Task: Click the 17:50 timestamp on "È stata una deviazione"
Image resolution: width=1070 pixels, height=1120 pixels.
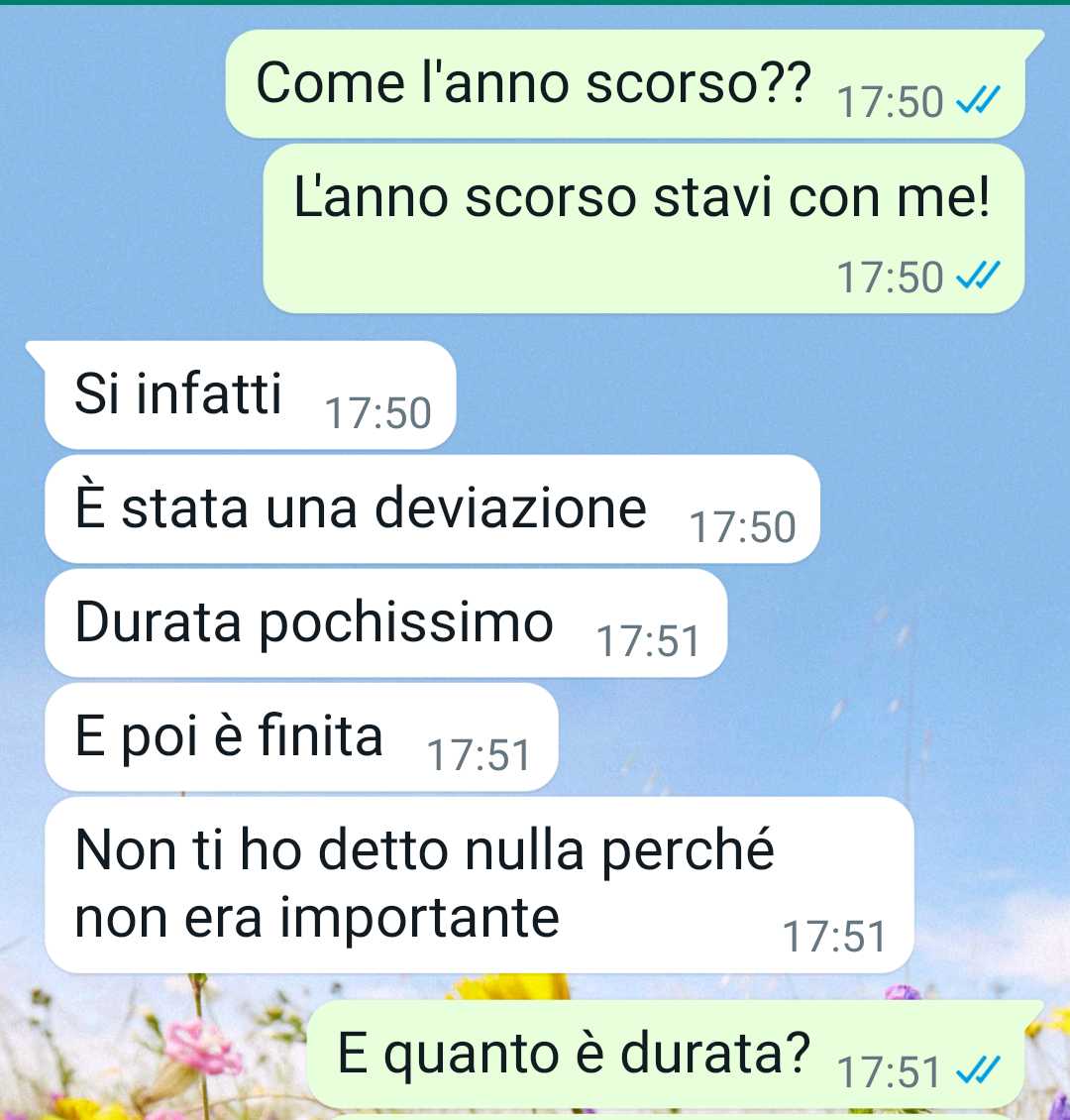Action: click(742, 527)
